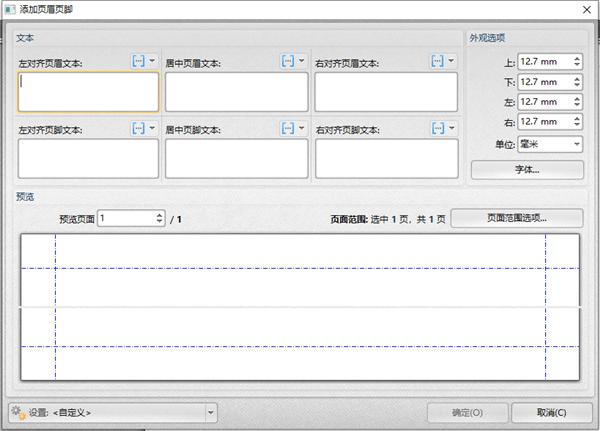This screenshot has height=431, width=600.
Task: Cancel with the 取消(C) button
Action: click(551, 413)
